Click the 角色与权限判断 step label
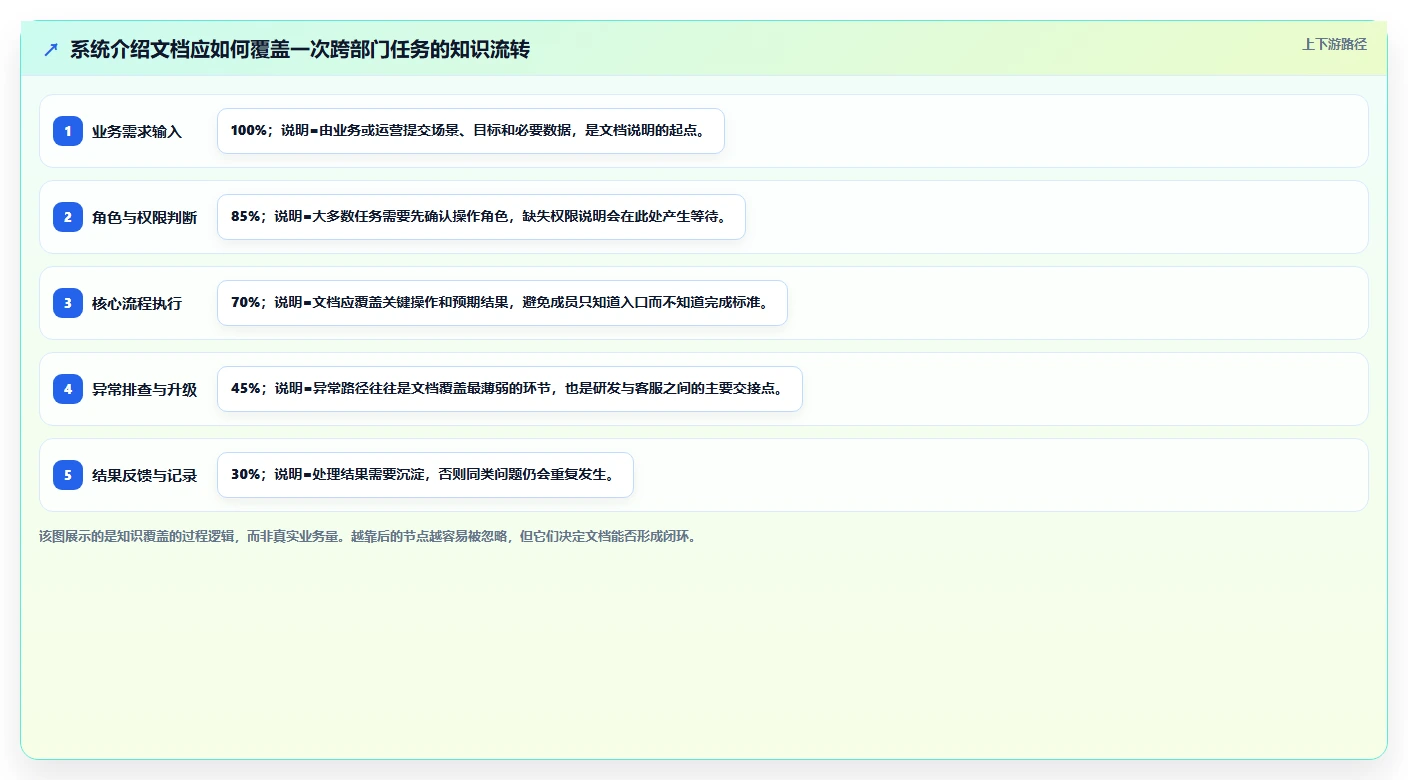Image resolution: width=1408 pixels, height=780 pixels. point(144,217)
